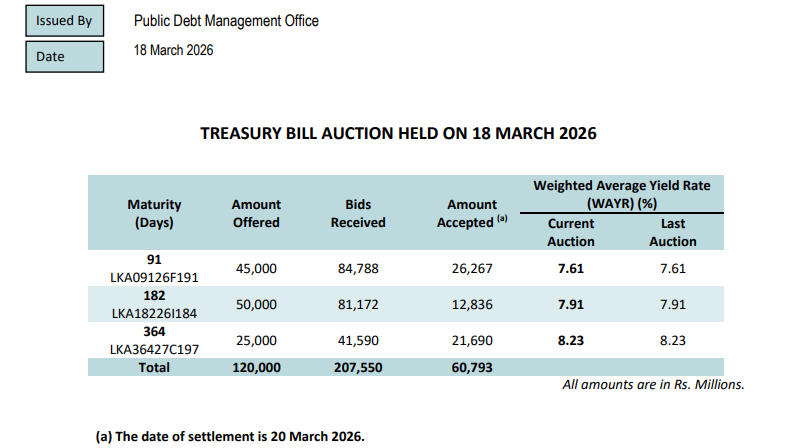
Task: Click the Treasury Bill Auction heading
Action: 398,133
